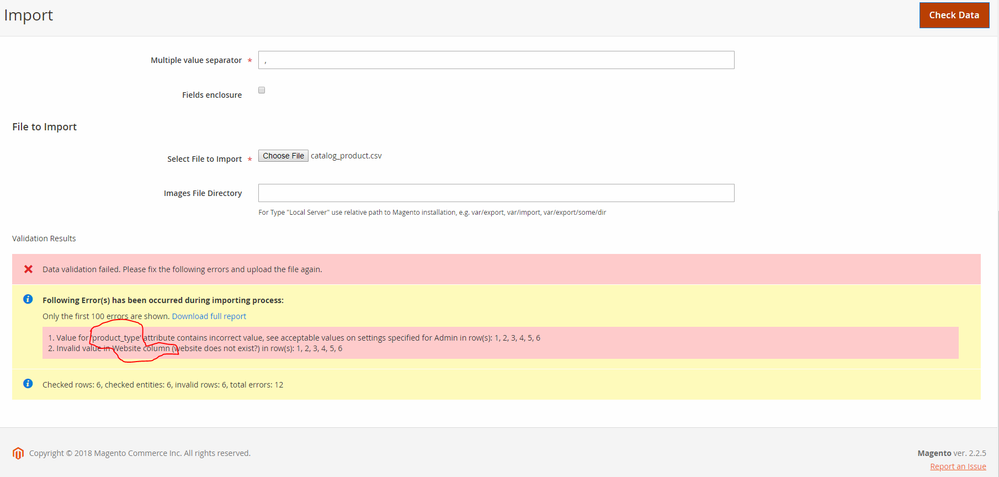Open the Download full report link
Viewport: 999px width, 477px height.
coord(209,316)
